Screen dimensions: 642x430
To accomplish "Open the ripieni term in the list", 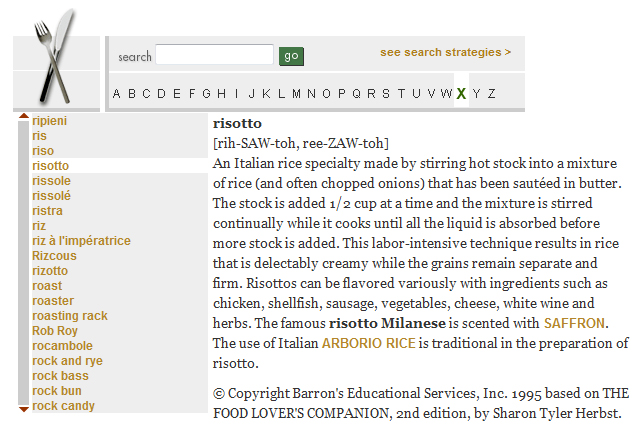I will pyautogui.click(x=50, y=121).
